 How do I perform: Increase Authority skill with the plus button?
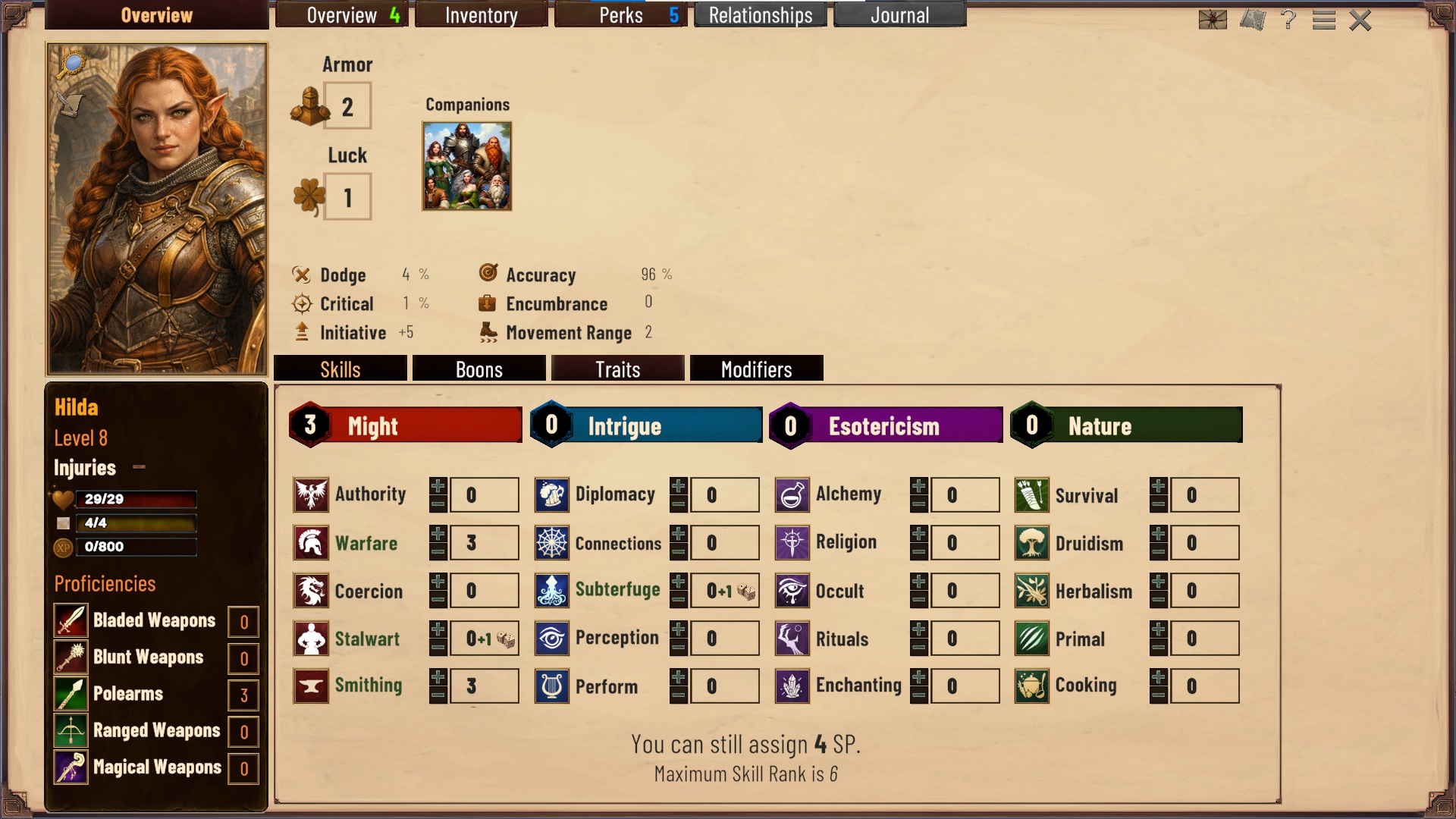pyautogui.click(x=438, y=486)
